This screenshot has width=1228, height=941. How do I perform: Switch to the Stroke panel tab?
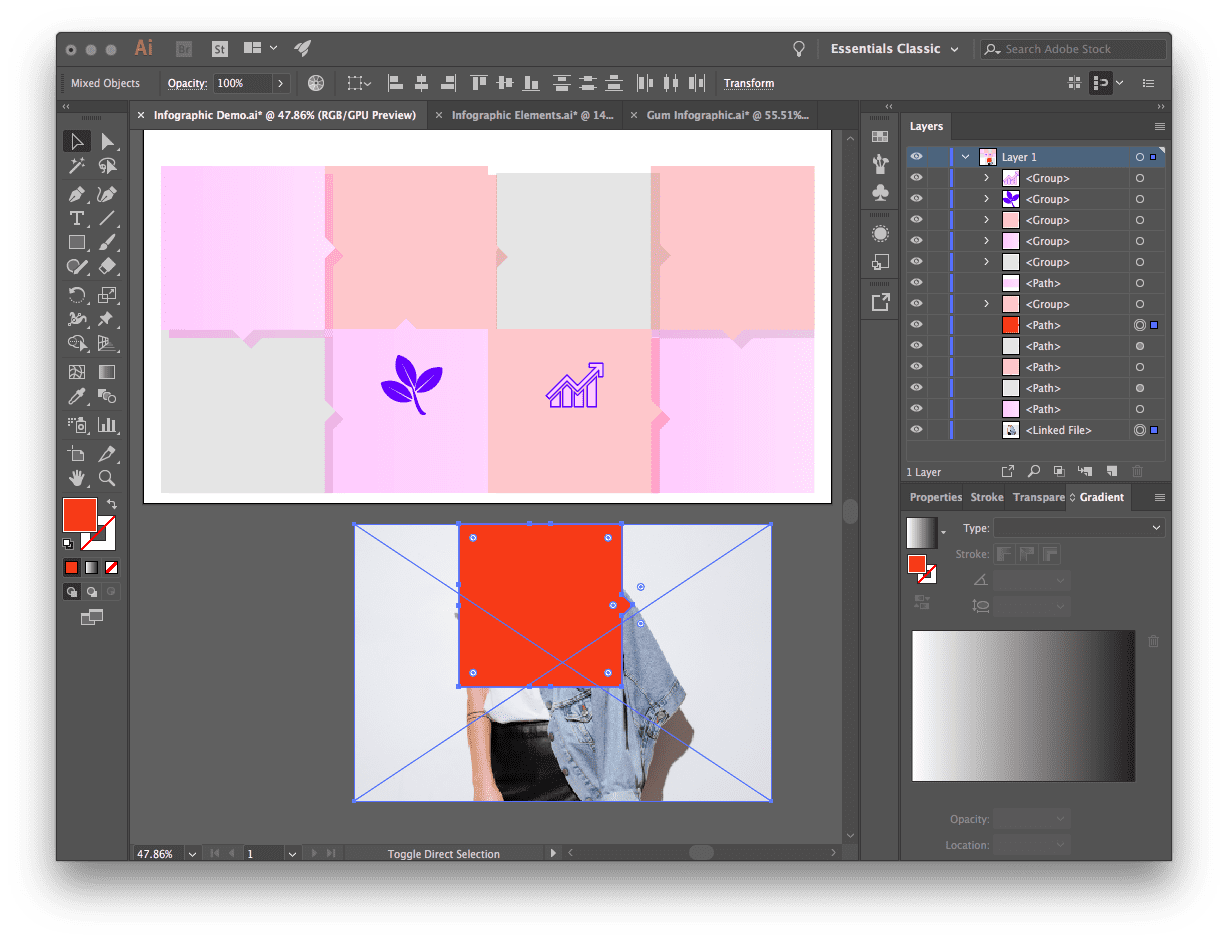tap(987, 497)
